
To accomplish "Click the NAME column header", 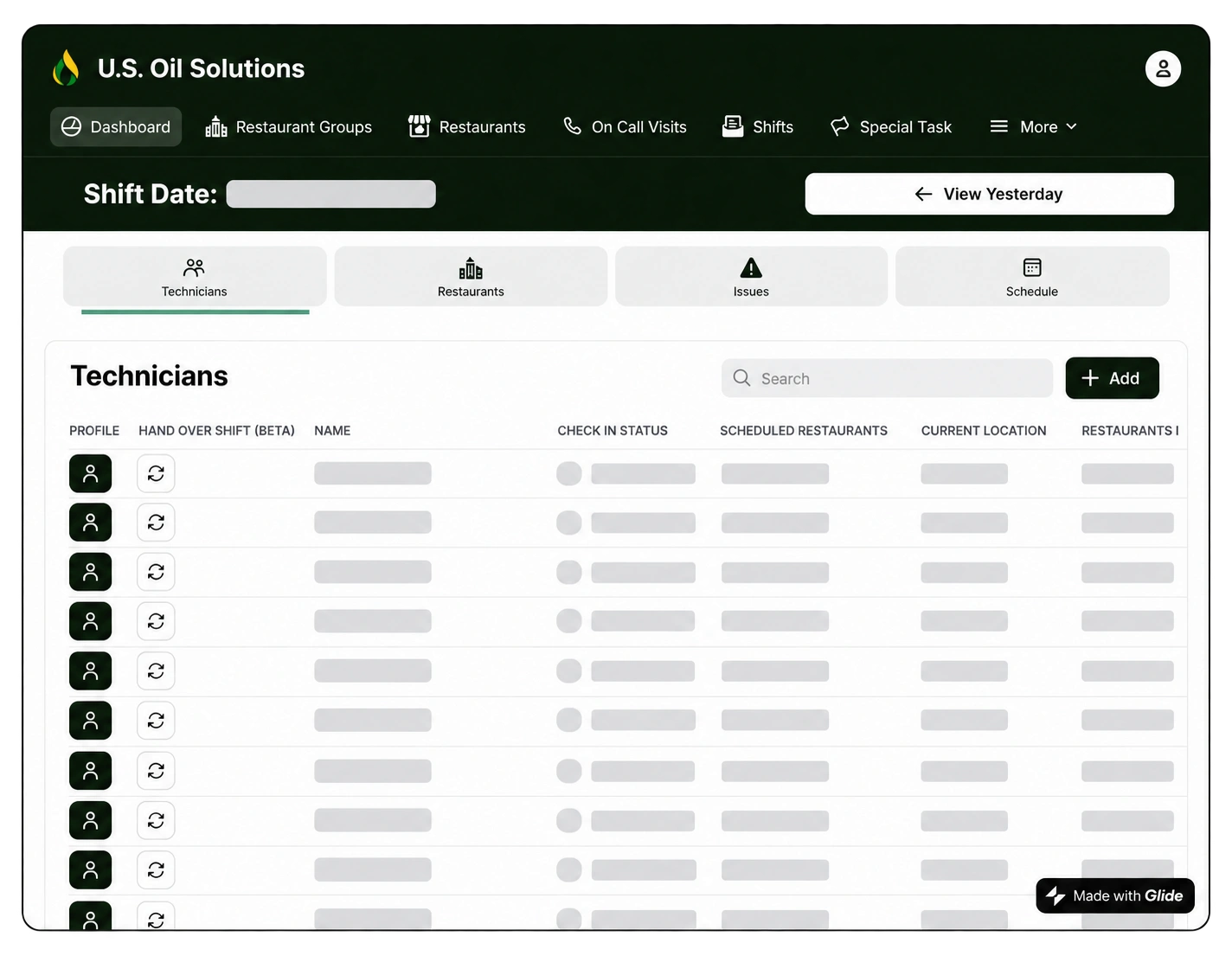I will [x=332, y=431].
